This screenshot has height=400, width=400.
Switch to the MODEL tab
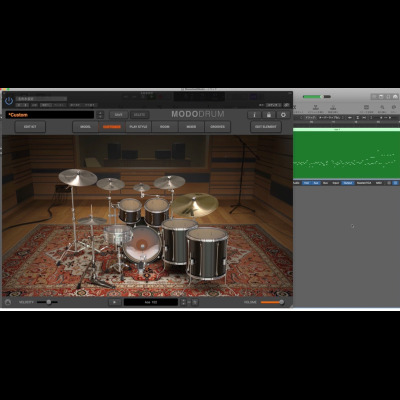click(x=86, y=127)
